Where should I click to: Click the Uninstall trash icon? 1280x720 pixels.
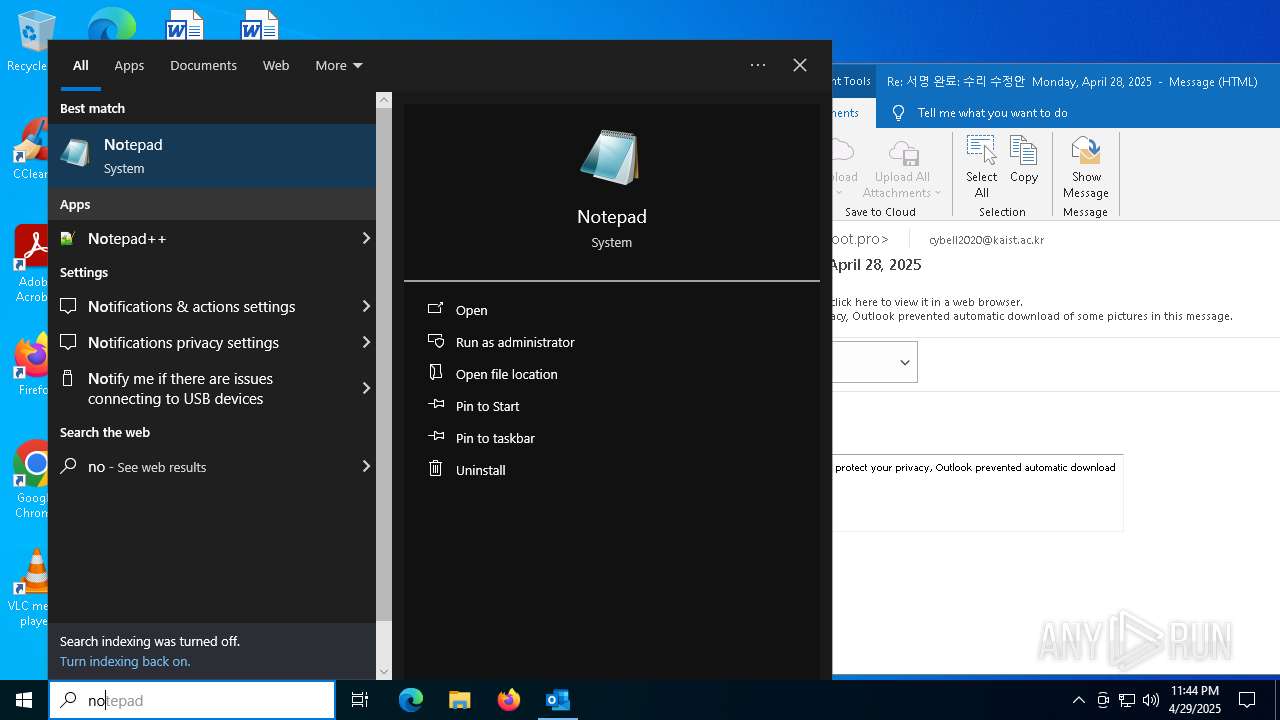[x=435, y=469]
